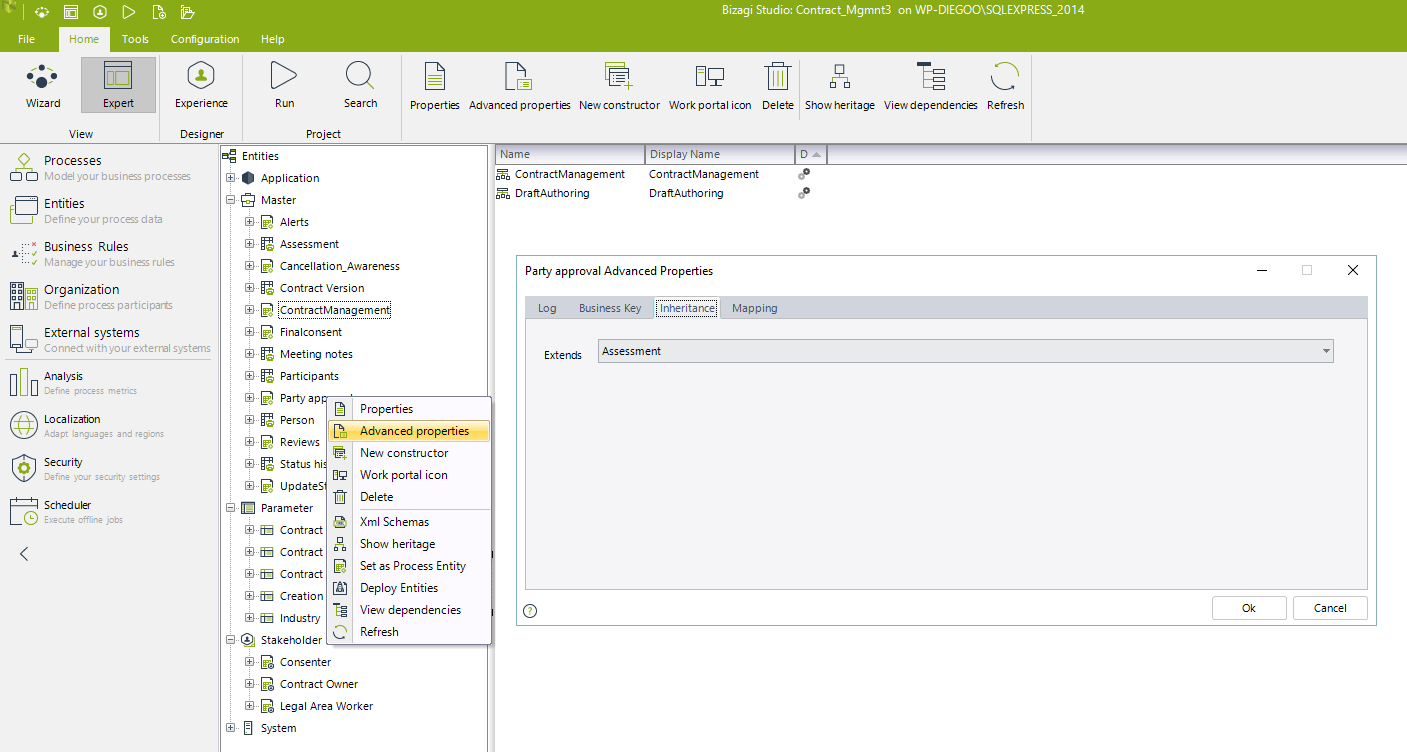
Task: Open the Processes module
Action: coord(110,167)
